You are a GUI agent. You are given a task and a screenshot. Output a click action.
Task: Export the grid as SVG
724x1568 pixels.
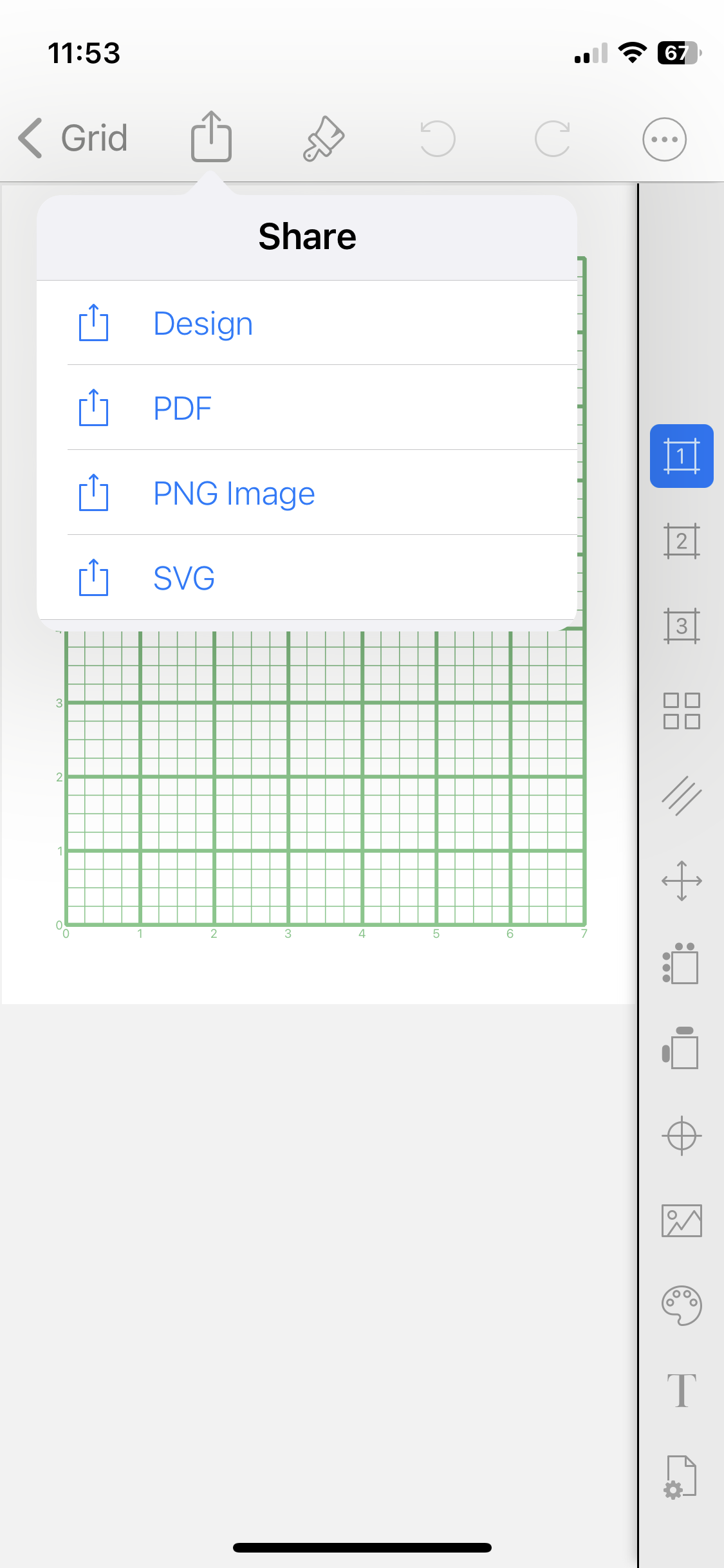pyautogui.click(x=183, y=579)
